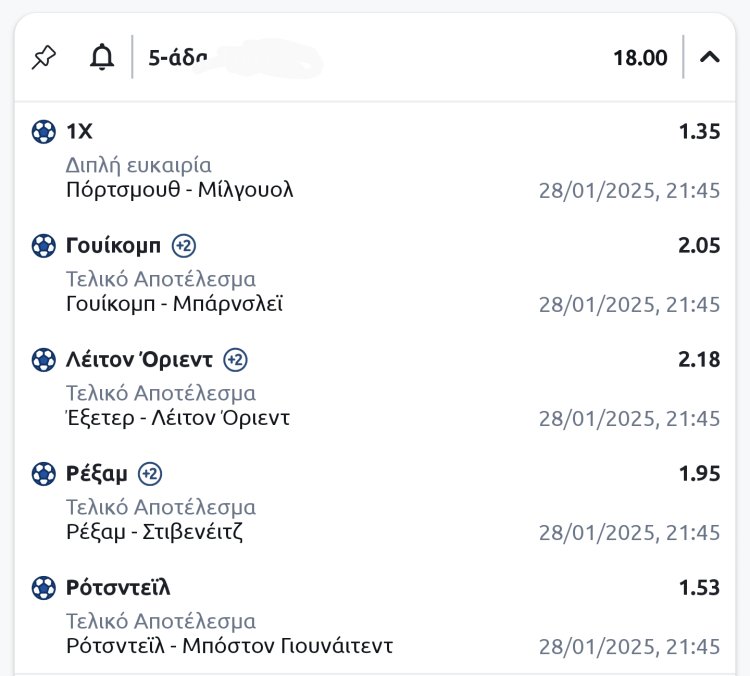Pin this 5-fold betslip

pyautogui.click(x=44, y=58)
